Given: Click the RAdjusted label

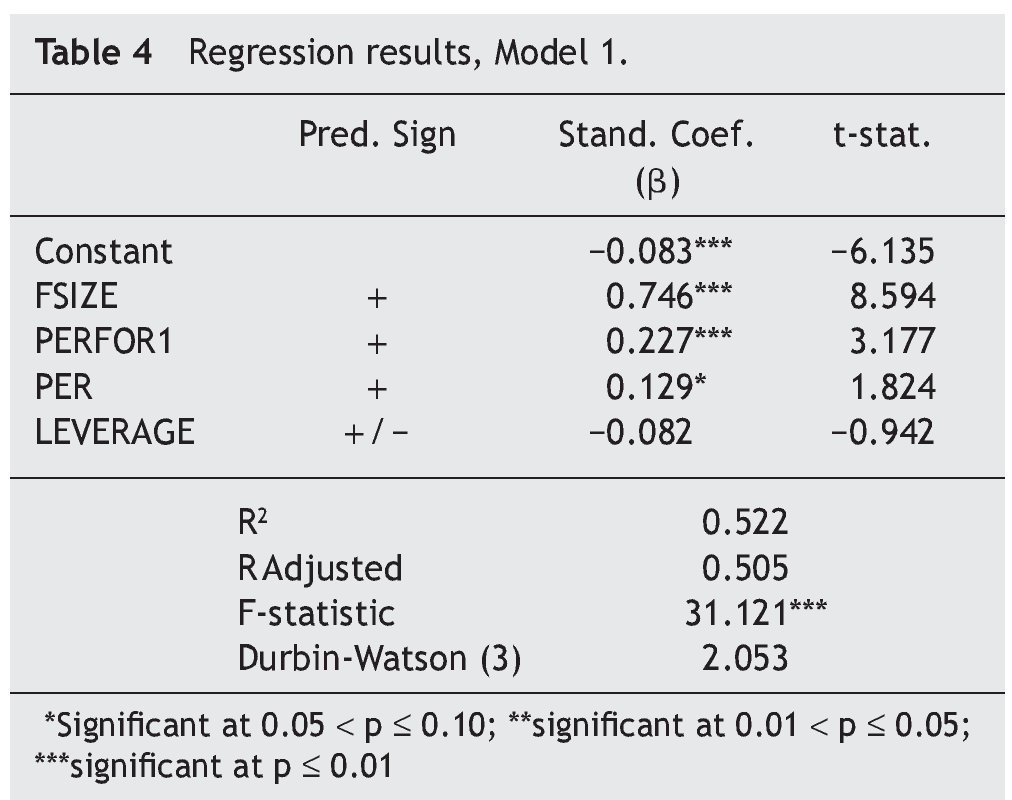Looking at the screenshot, I should tap(320, 567).
